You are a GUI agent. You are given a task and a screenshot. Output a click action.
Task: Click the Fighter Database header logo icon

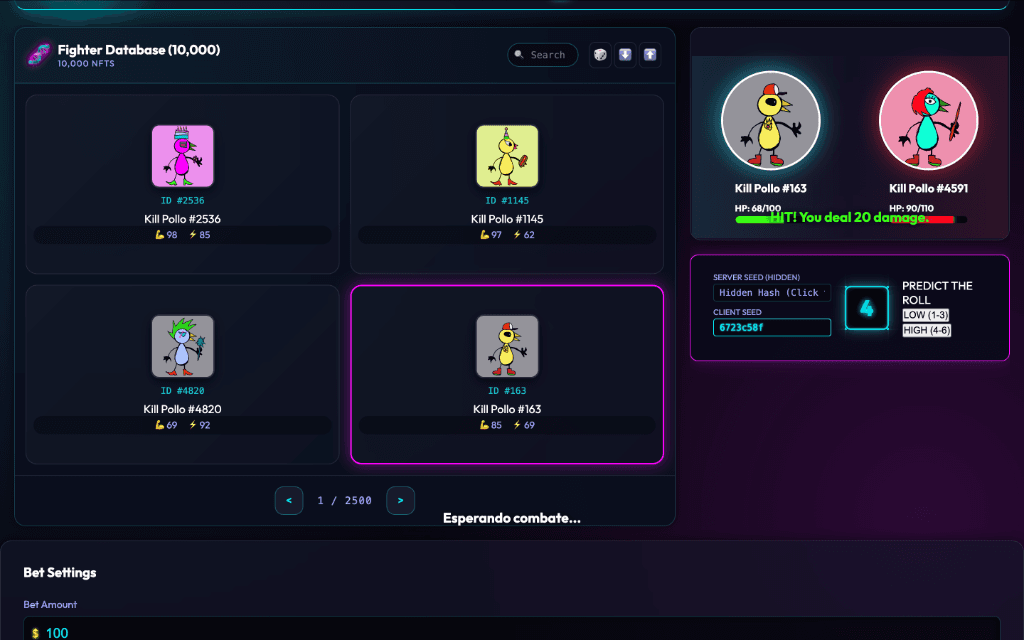click(x=38, y=55)
